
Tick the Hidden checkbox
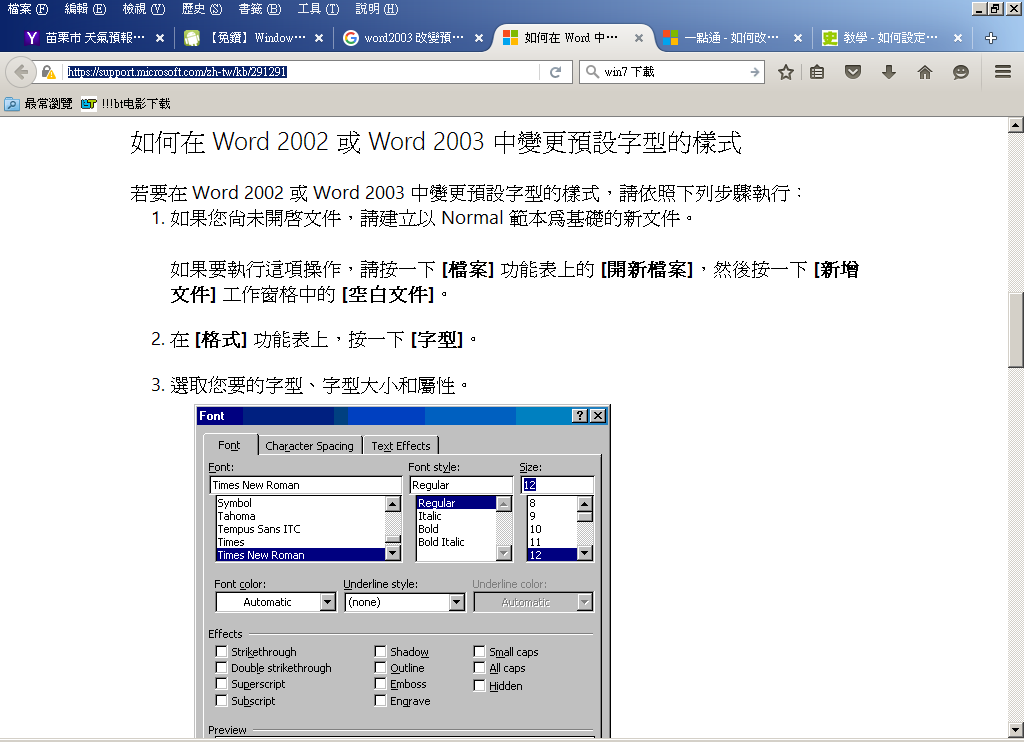479,685
